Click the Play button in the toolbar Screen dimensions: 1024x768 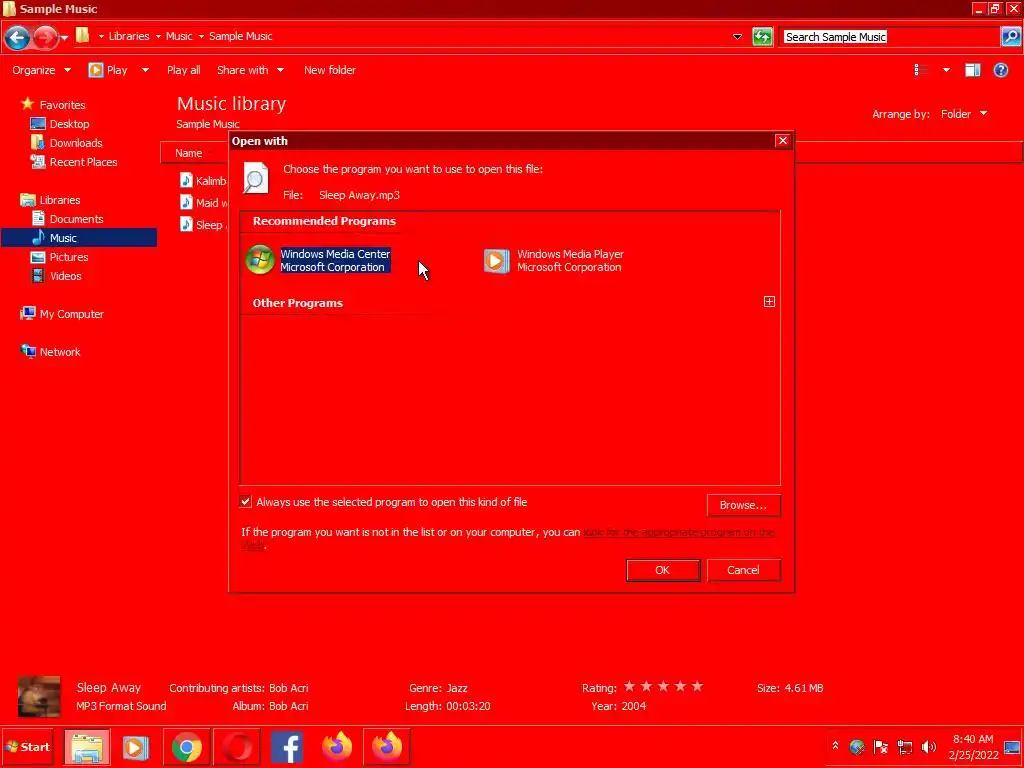[108, 70]
